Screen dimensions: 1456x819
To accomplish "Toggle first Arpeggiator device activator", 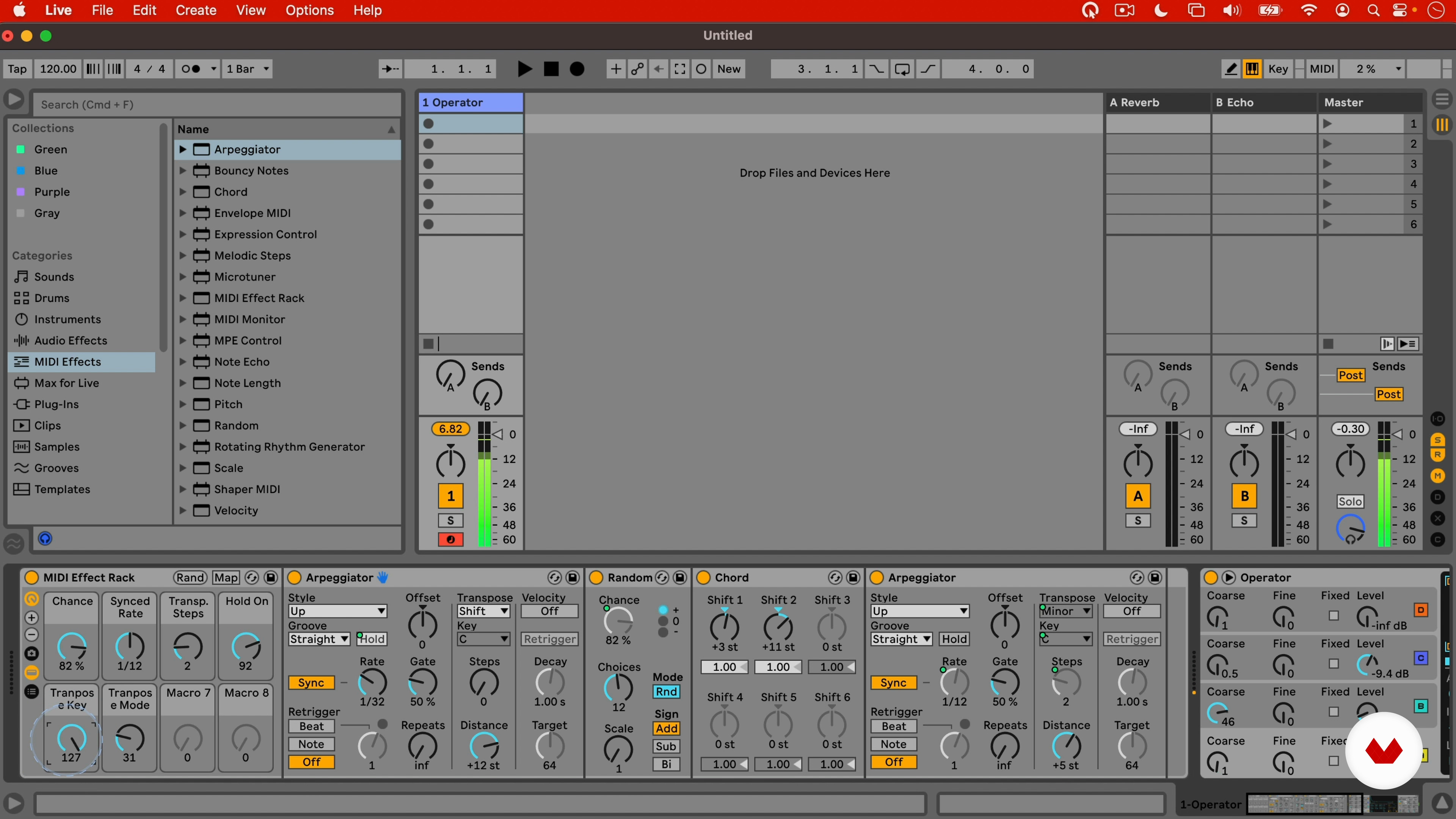I will 295,577.
